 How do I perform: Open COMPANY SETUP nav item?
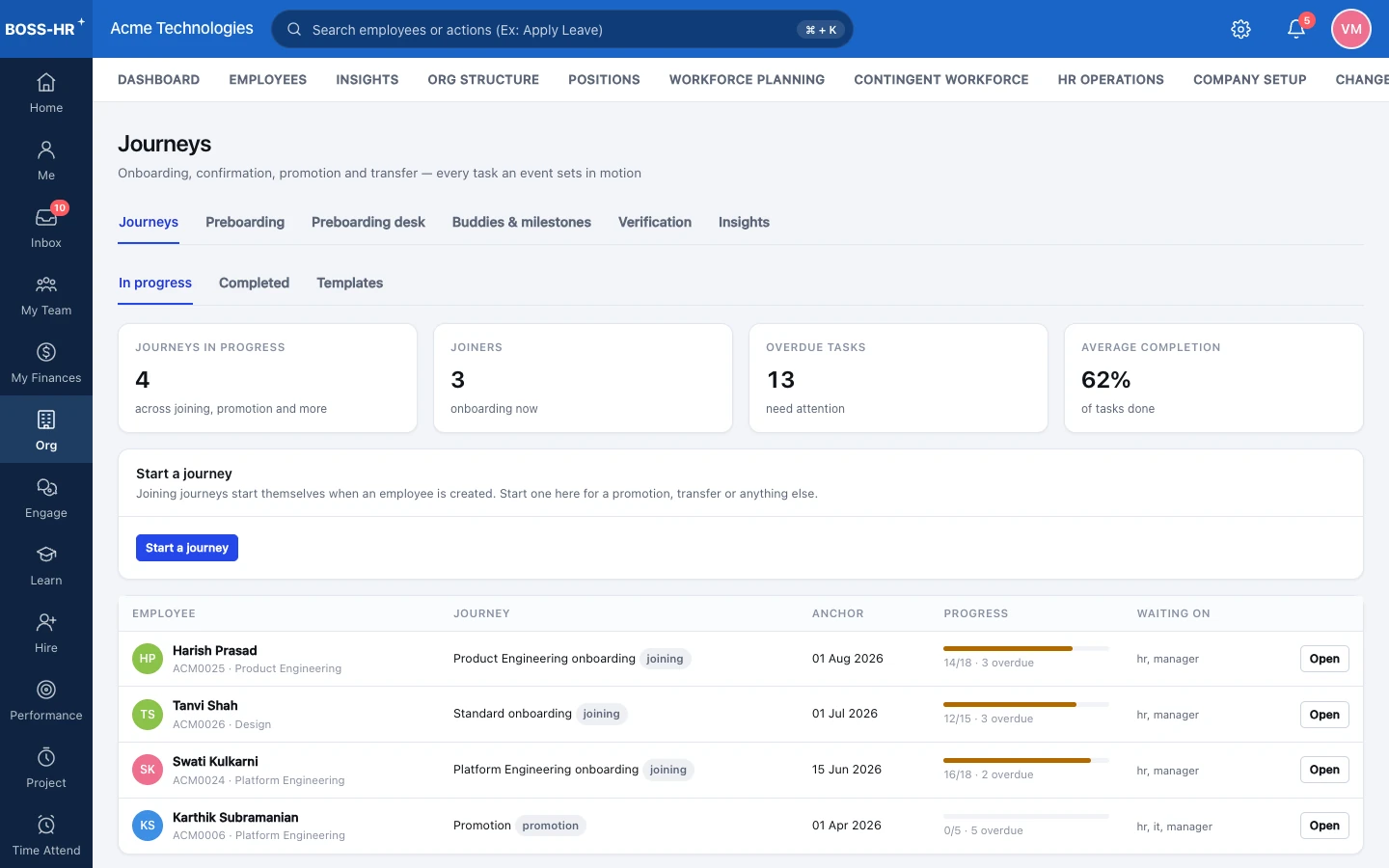pyautogui.click(x=1249, y=79)
